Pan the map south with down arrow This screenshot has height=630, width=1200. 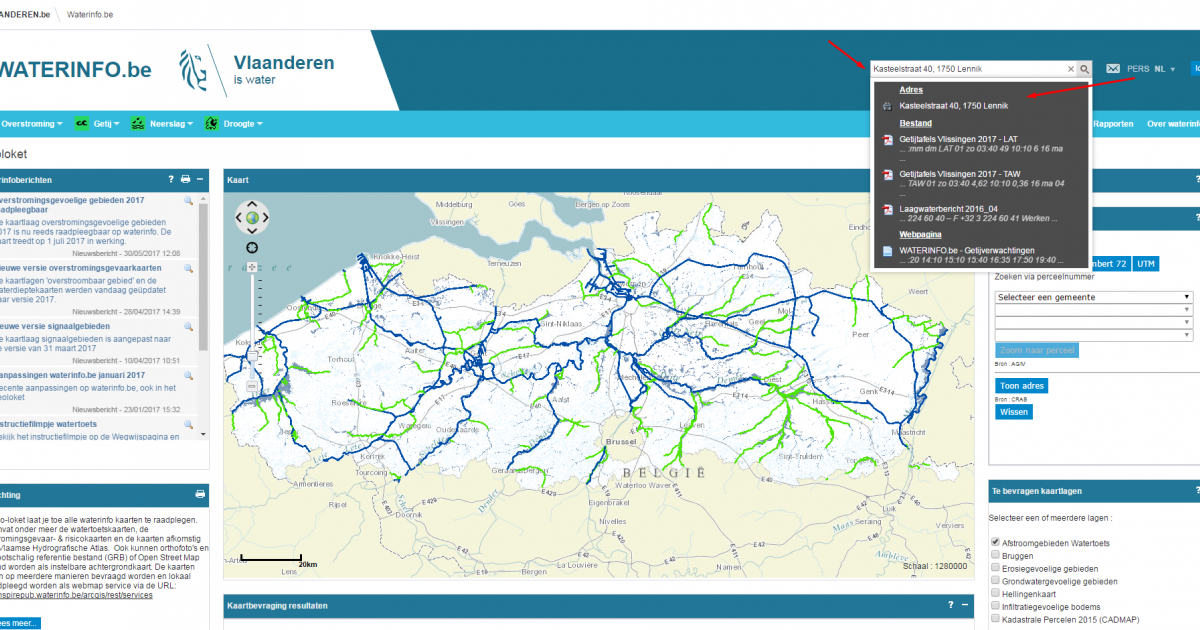point(252,231)
